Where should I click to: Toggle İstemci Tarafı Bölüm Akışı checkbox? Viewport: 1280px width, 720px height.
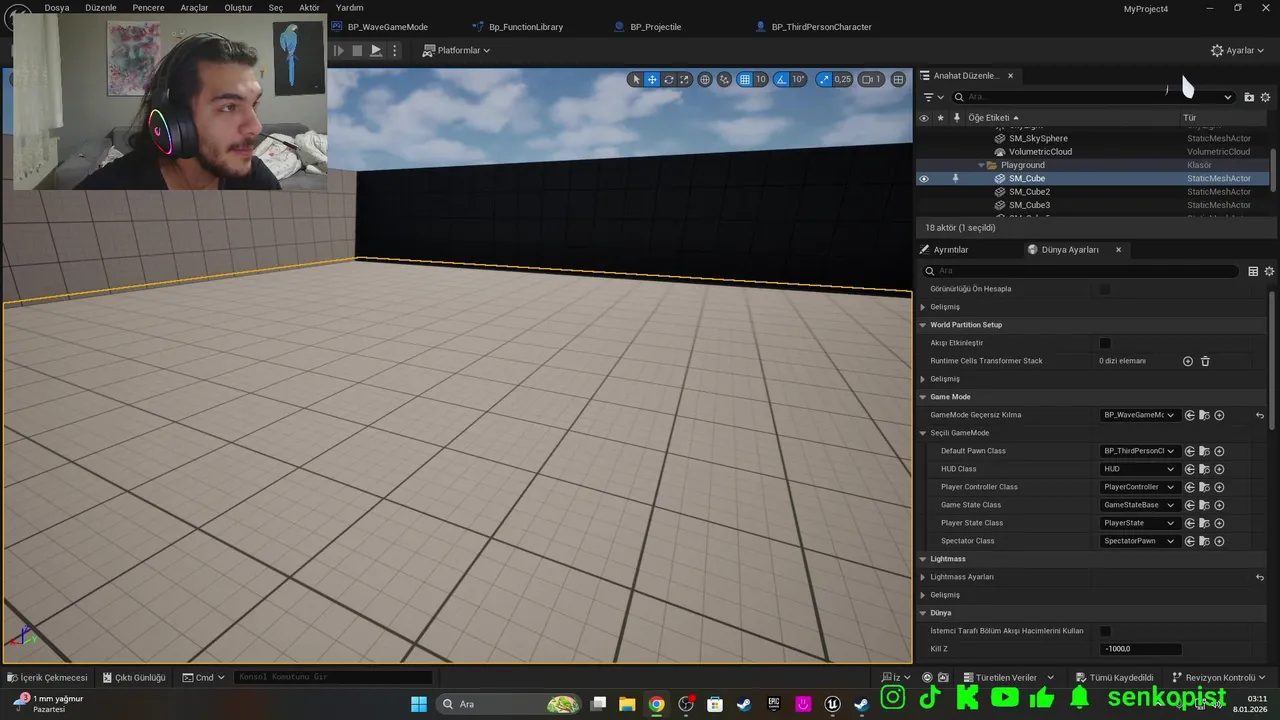point(1105,631)
